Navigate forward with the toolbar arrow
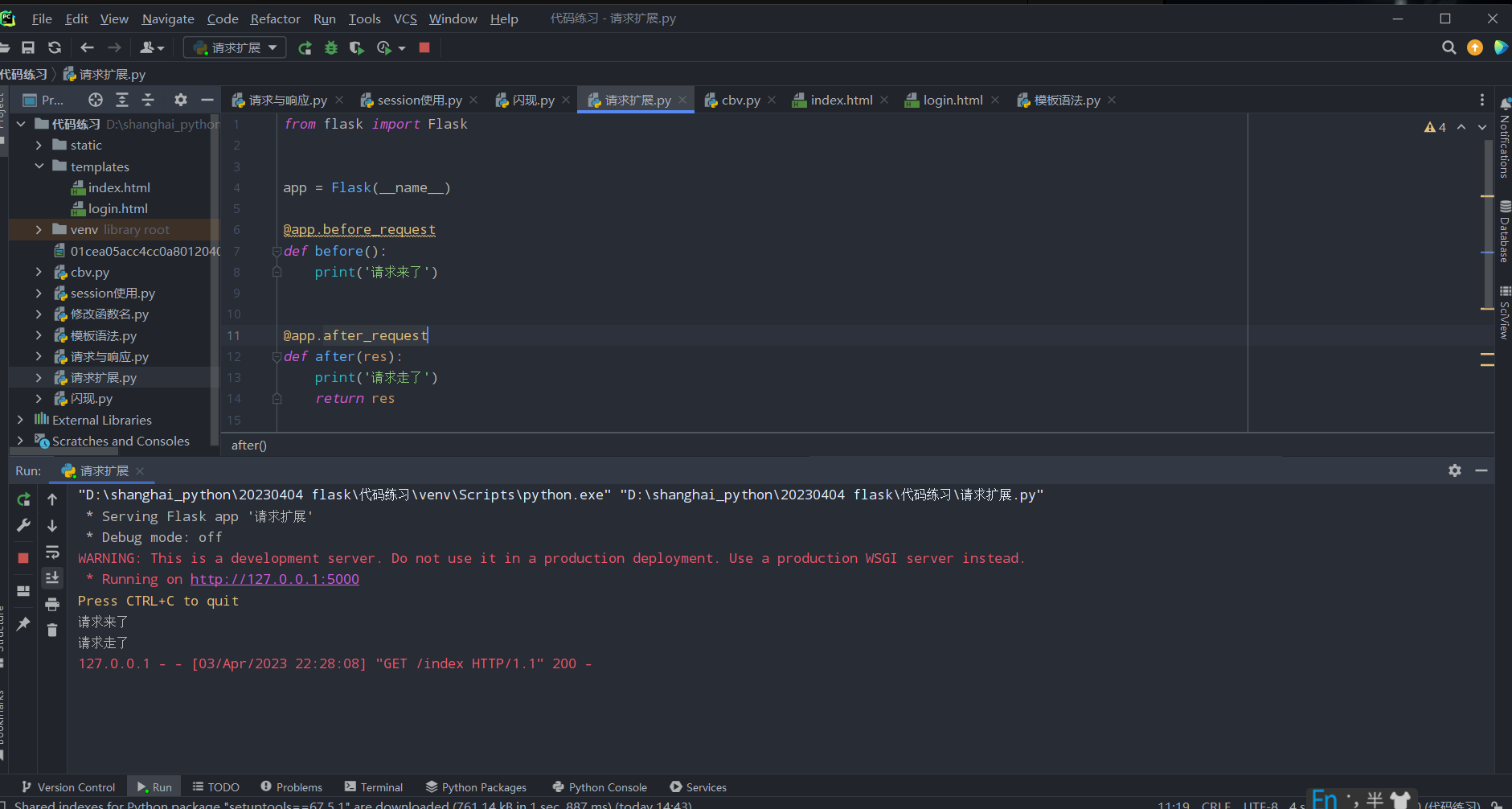The width and height of the screenshot is (1512, 809). coord(114,47)
